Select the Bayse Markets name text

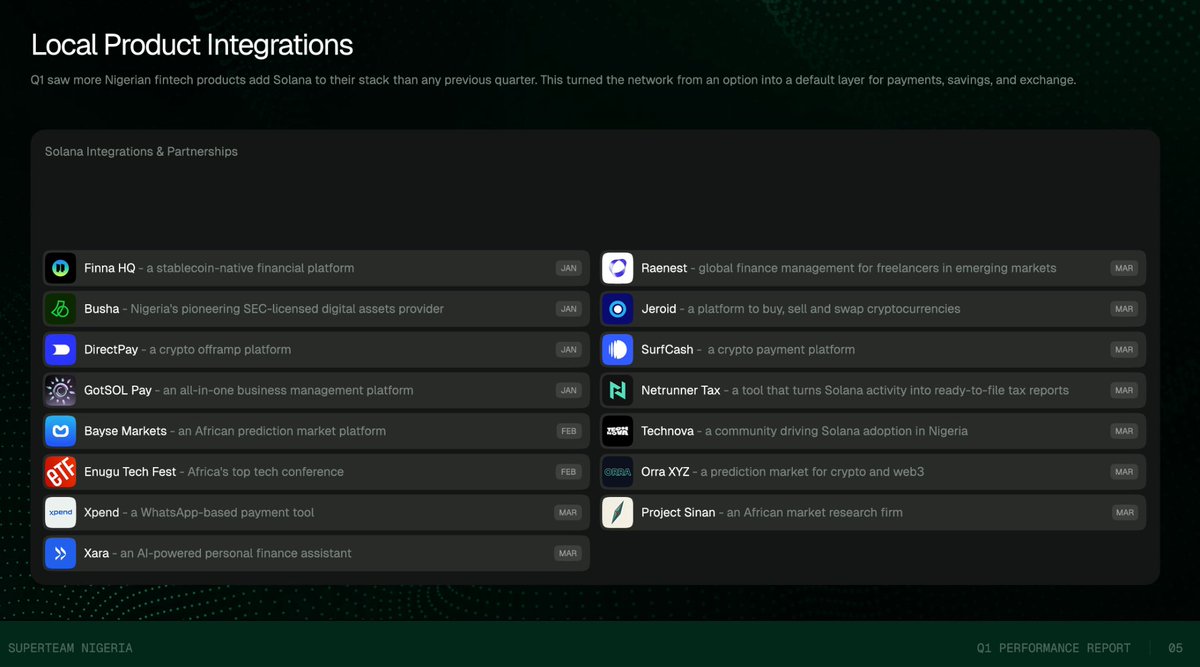[125, 431]
